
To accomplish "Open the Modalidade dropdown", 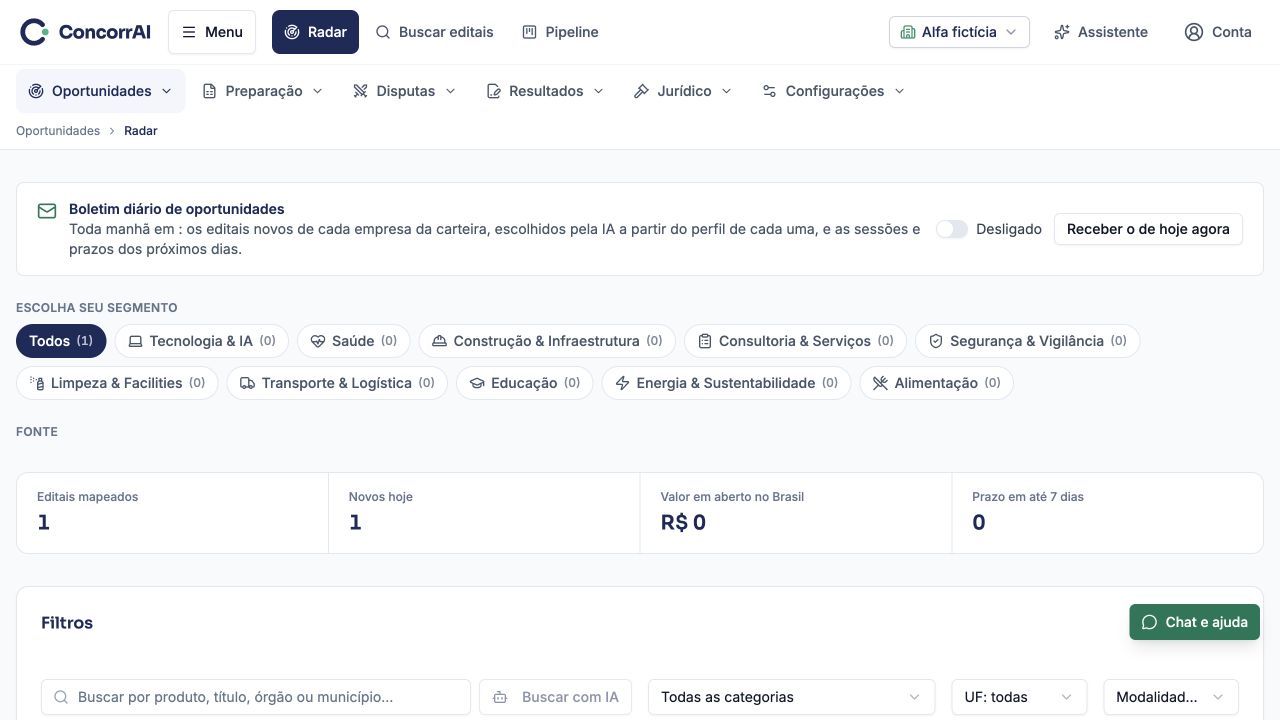I will pos(1171,697).
